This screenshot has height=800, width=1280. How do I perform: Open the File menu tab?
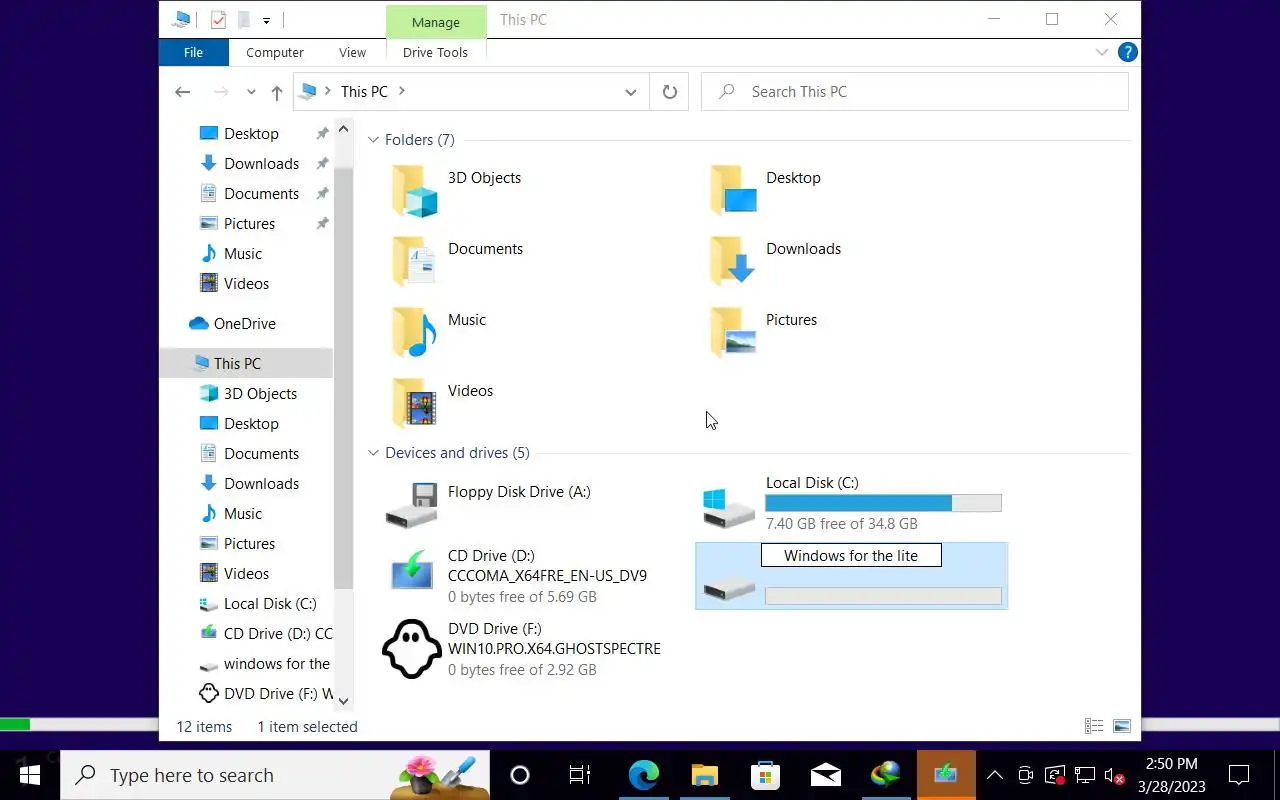click(193, 52)
